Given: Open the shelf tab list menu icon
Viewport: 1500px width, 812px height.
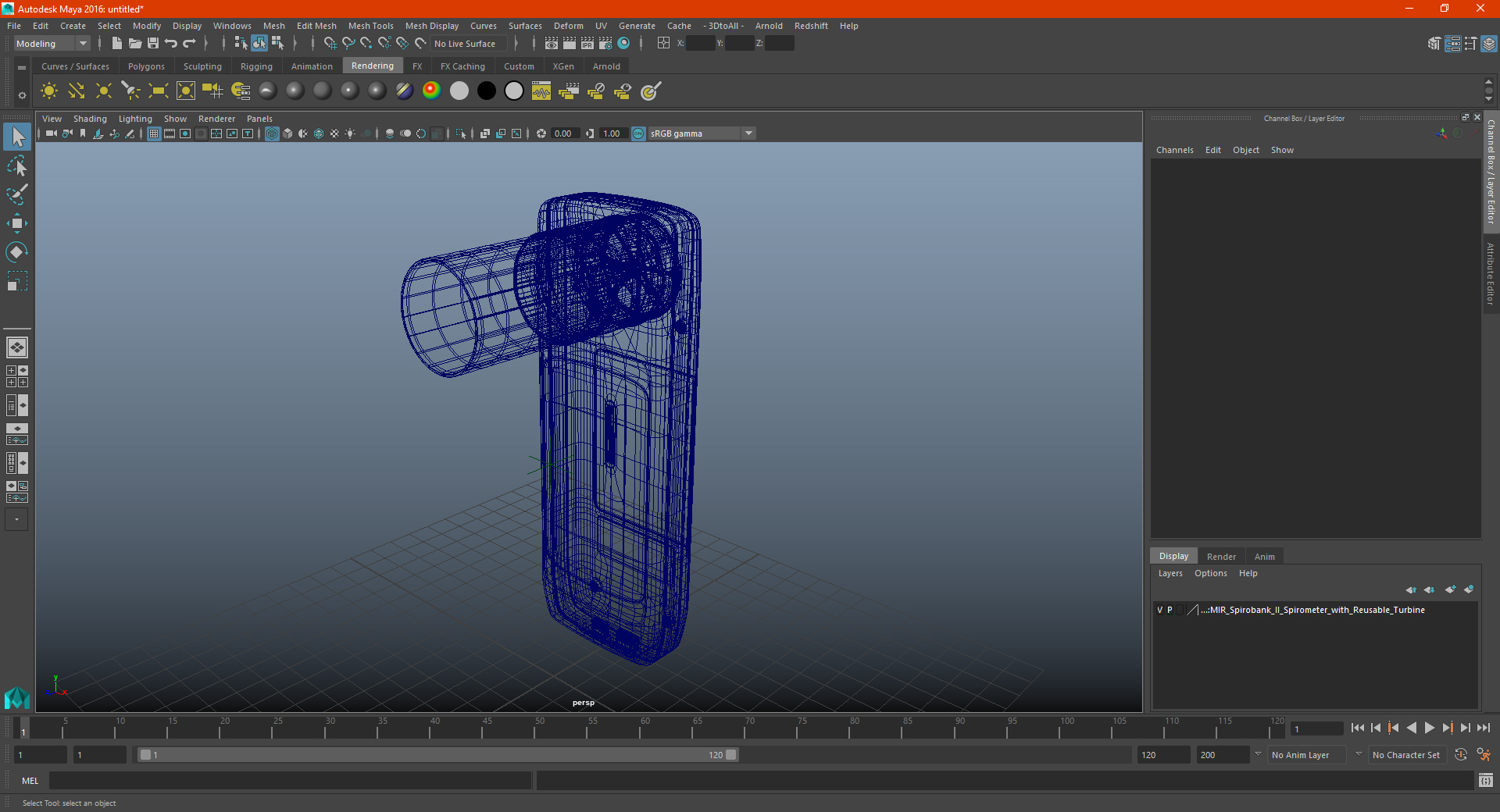Looking at the screenshot, I should (22, 68).
